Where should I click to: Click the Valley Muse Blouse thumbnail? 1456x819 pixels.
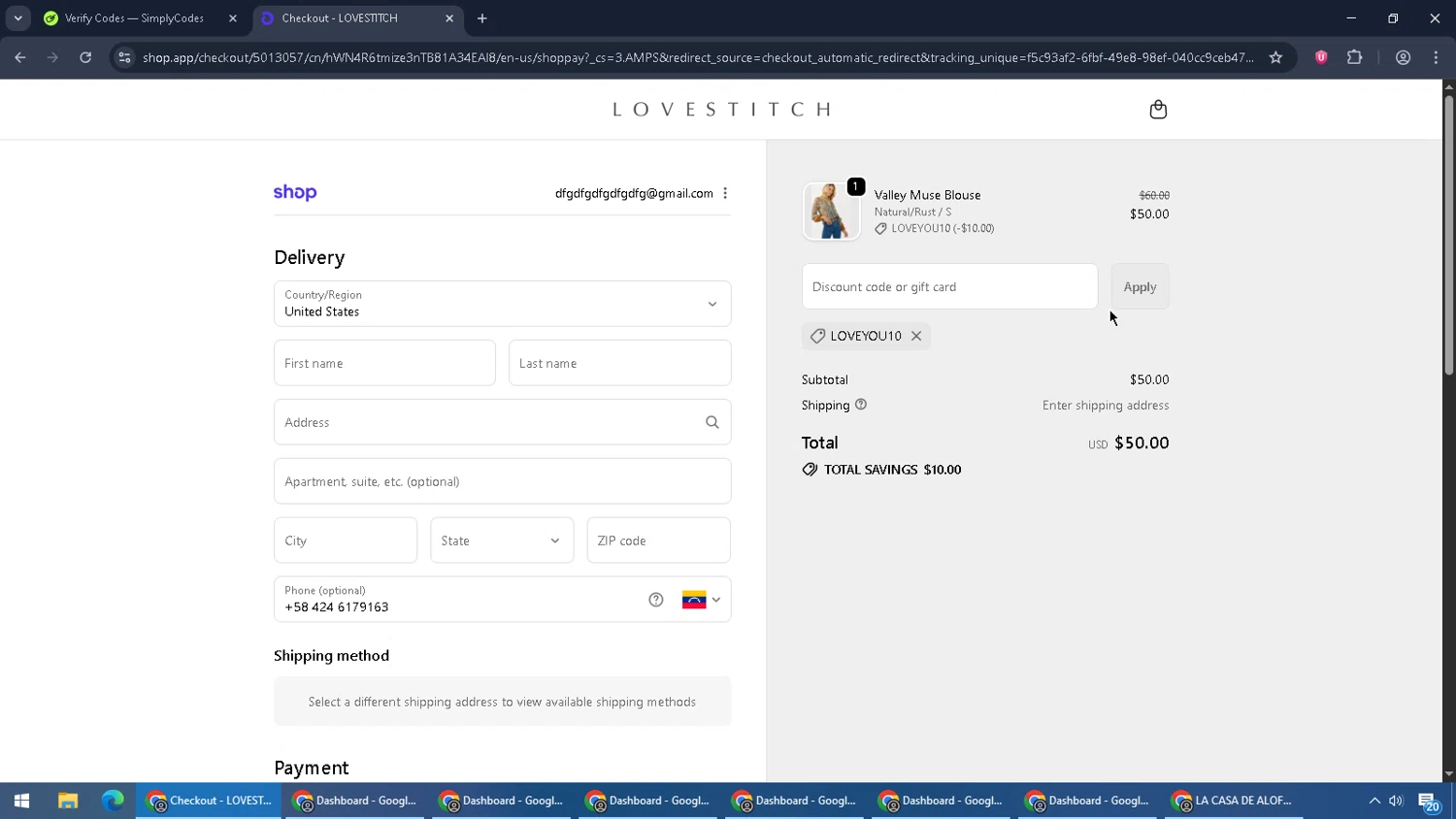[x=831, y=211]
